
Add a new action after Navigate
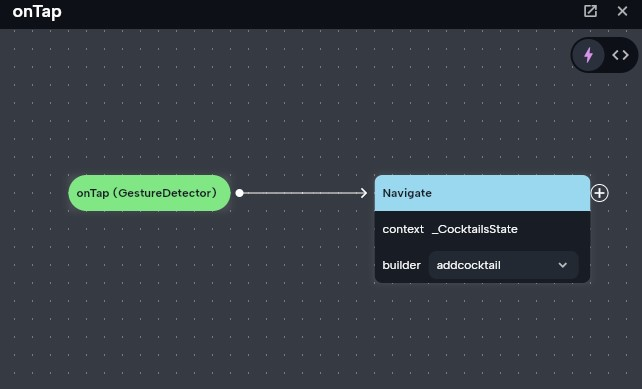(599, 193)
